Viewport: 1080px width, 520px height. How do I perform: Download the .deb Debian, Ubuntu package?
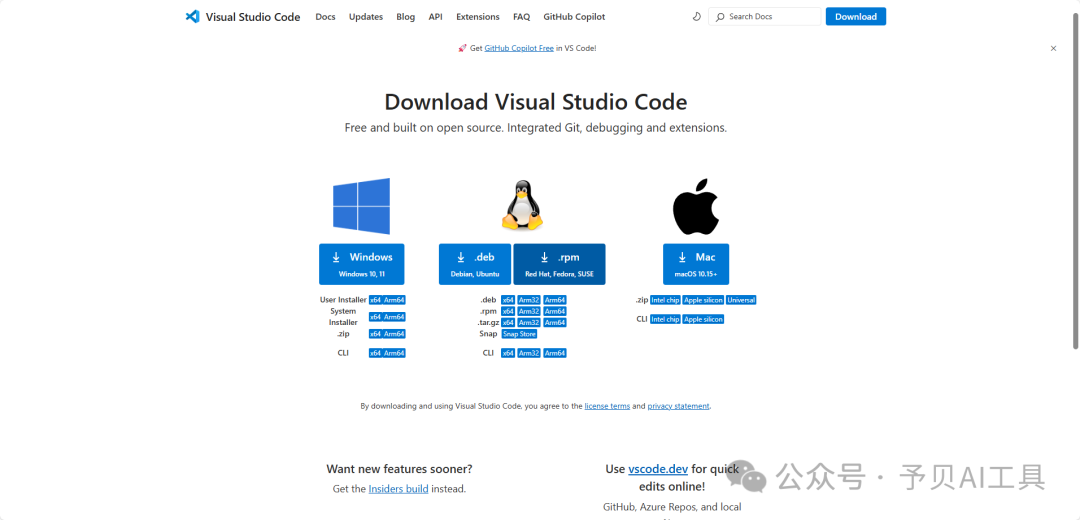475,264
